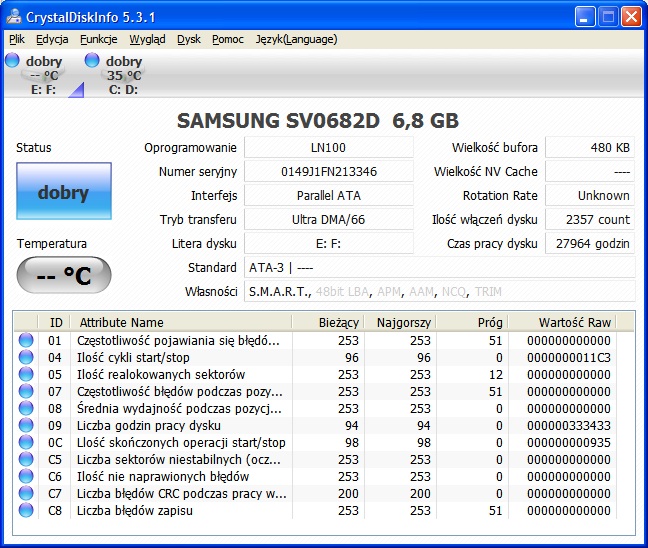Click the ID column header
The image size is (648, 548).
[54, 322]
